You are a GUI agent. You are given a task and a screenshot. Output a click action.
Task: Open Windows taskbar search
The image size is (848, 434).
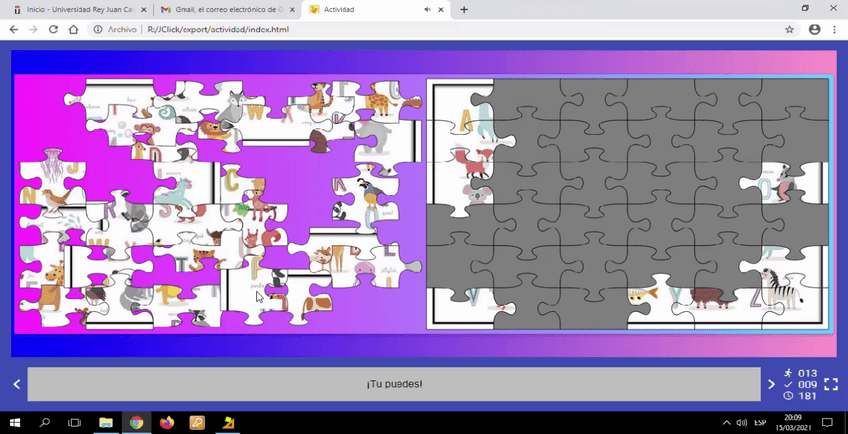coord(45,422)
